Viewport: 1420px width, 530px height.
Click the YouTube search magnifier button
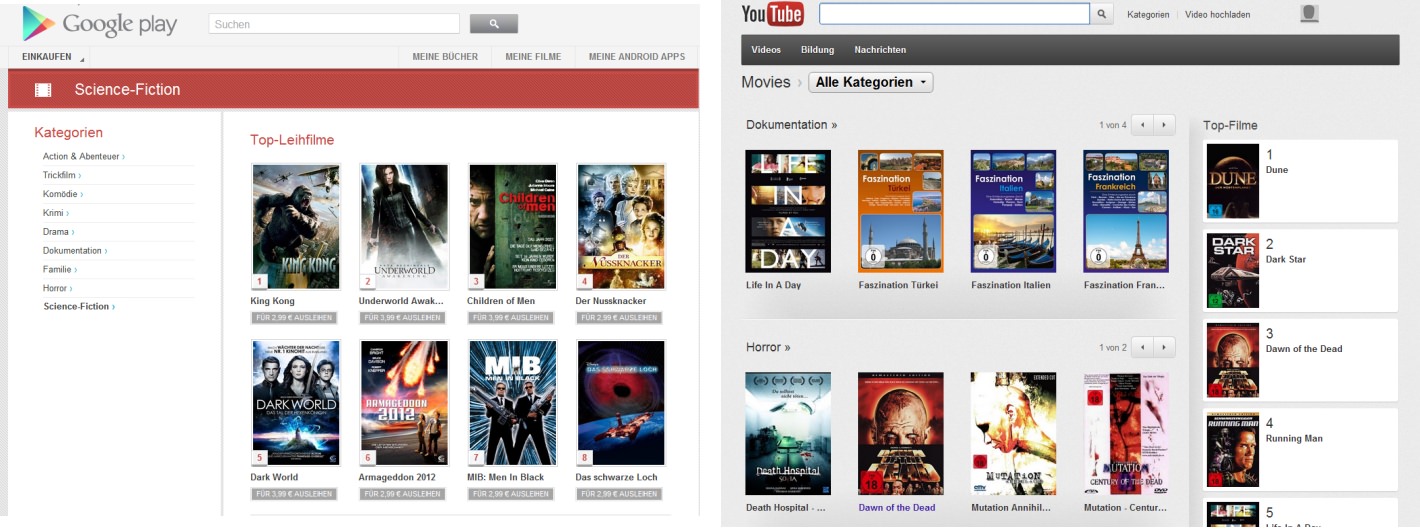1102,14
